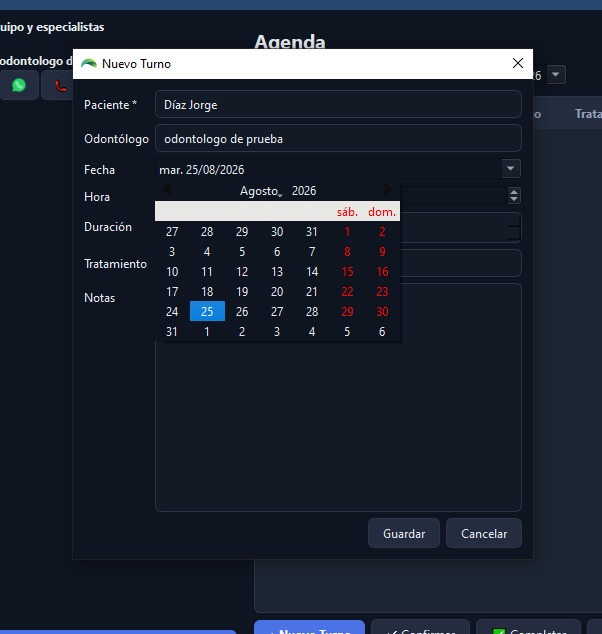Choose day 21 in the calendar
Screen dimensions: 602x634
click(x=312, y=292)
